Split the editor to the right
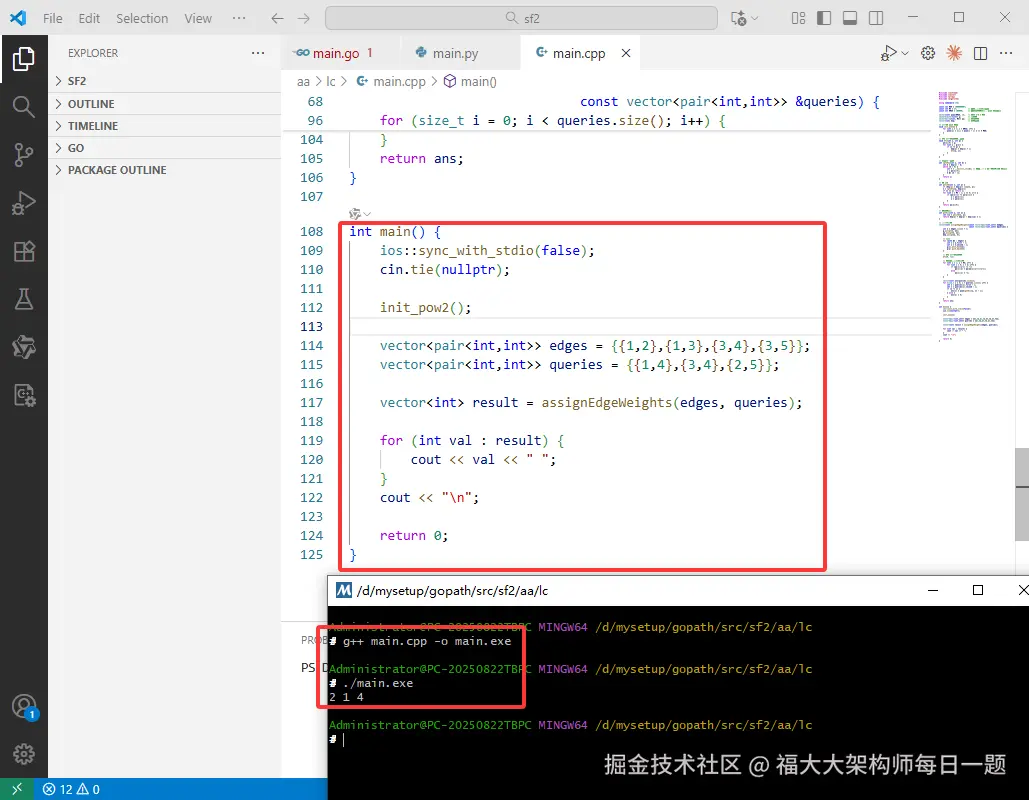 click(x=980, y=53)
